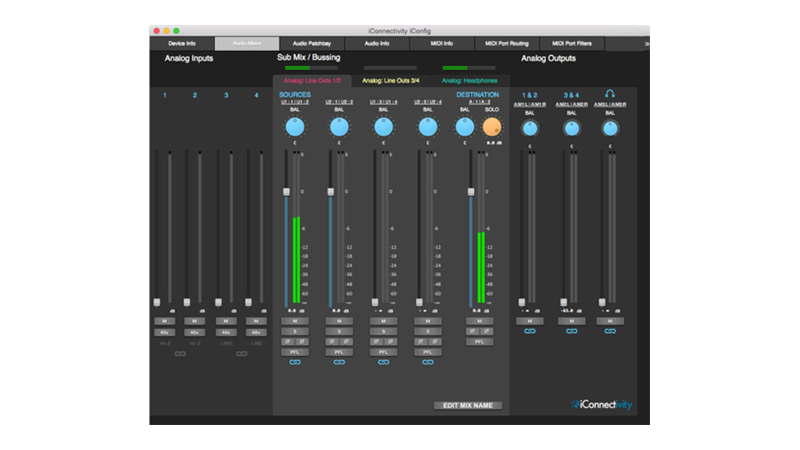Invert left phase on third source channel
This screenshot has width=800, height=450.
[x=377, y=342]
